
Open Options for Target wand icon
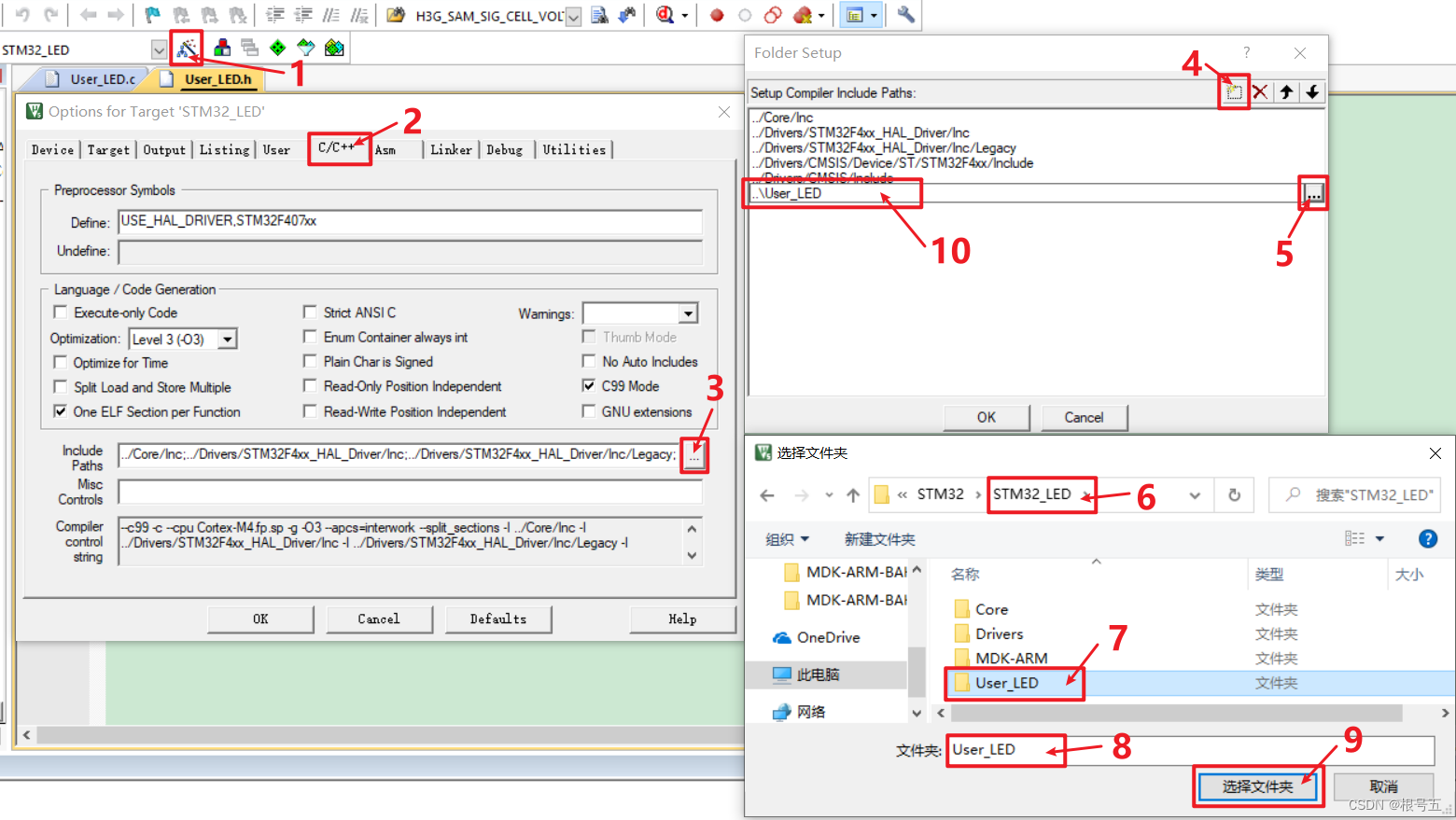click(187, 48)
